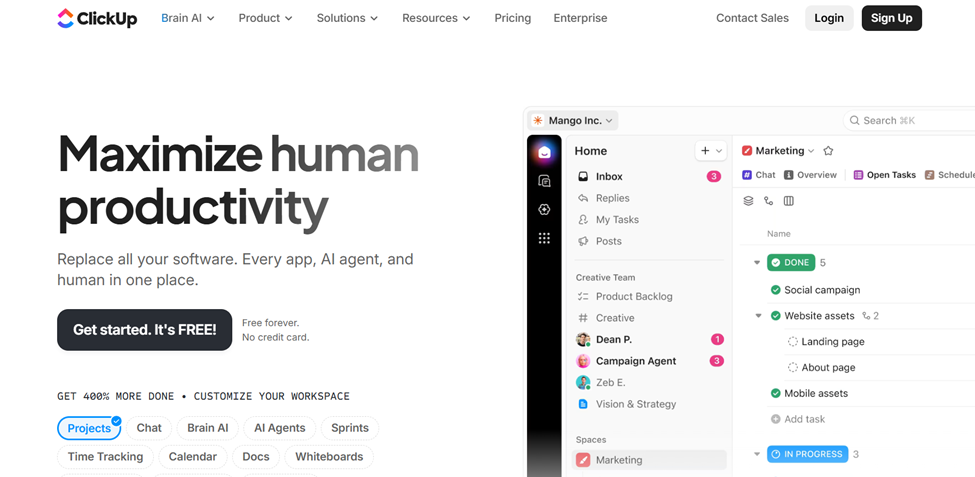Open the Inbox item in the sidebar

point(609,176)
